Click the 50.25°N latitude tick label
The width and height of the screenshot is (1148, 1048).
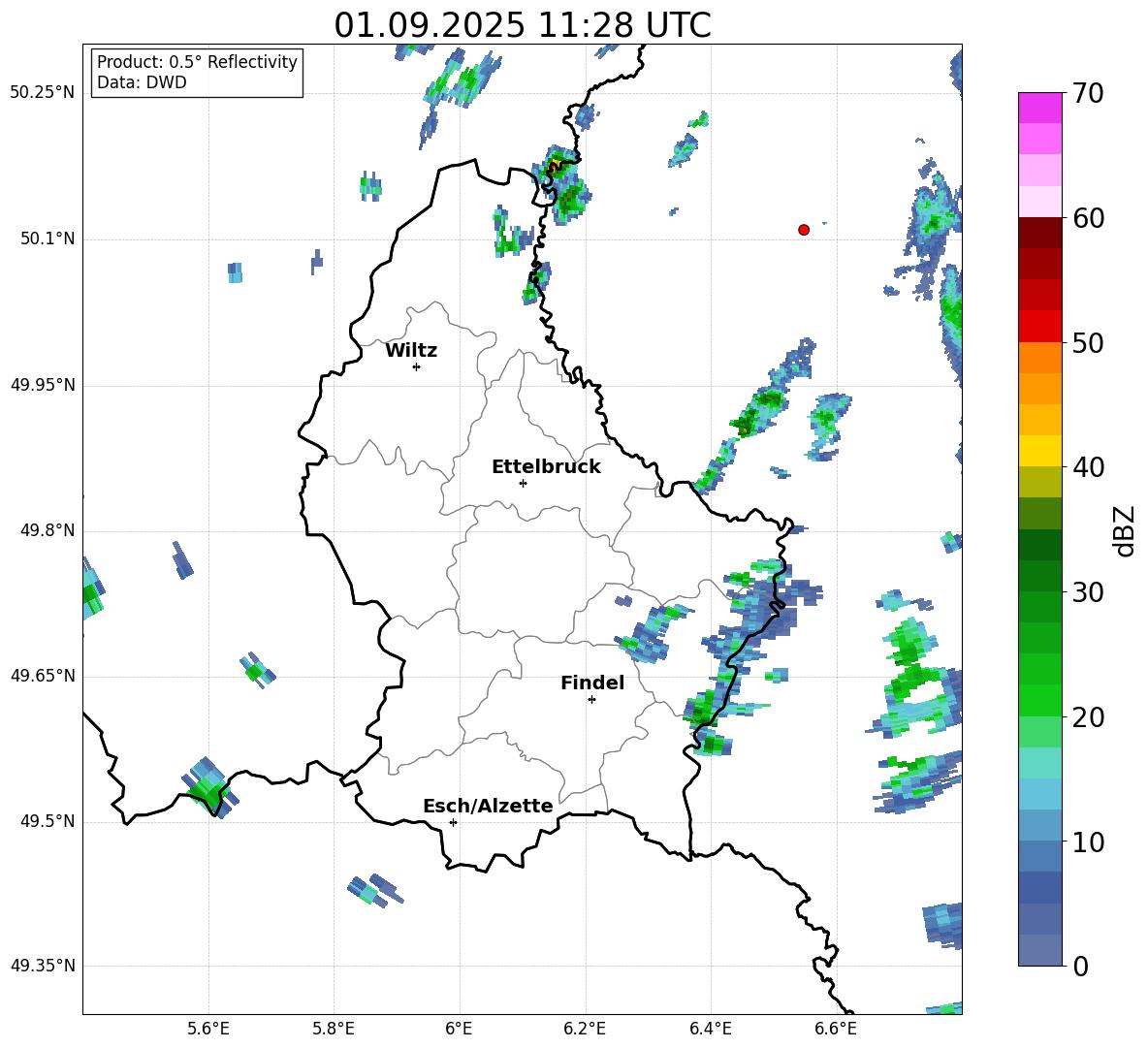pyautogui.click(x=43, y=93)
